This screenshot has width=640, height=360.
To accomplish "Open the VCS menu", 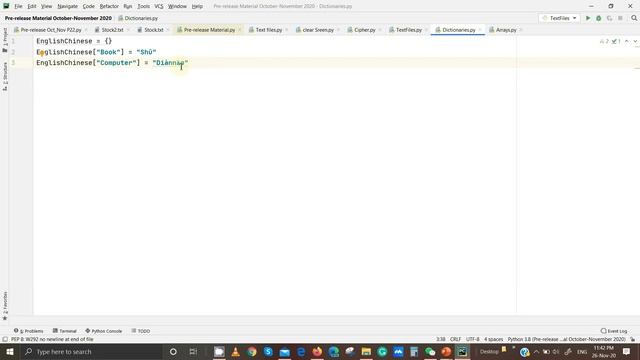I will 159,6.
